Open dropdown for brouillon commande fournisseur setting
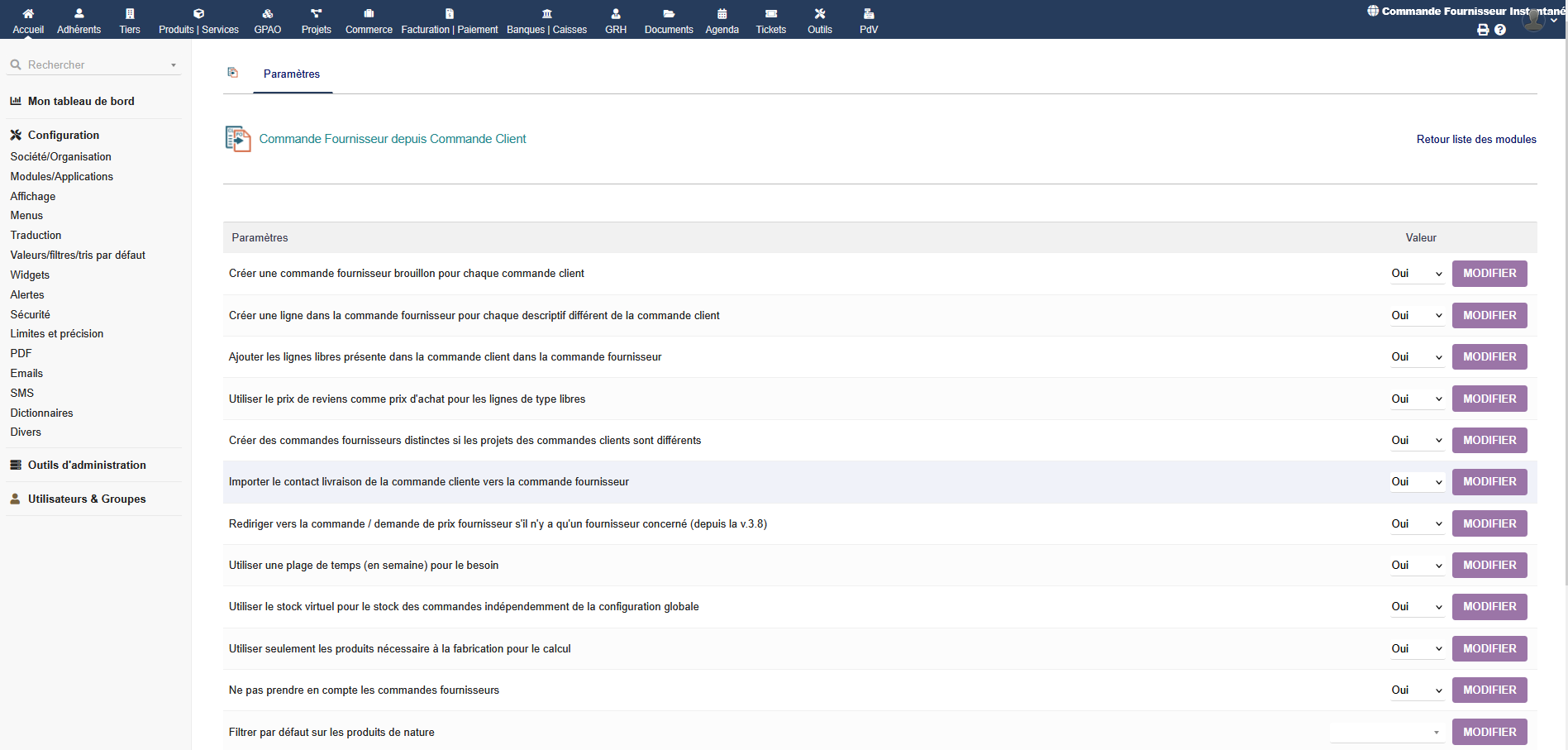 point(1416,274)
